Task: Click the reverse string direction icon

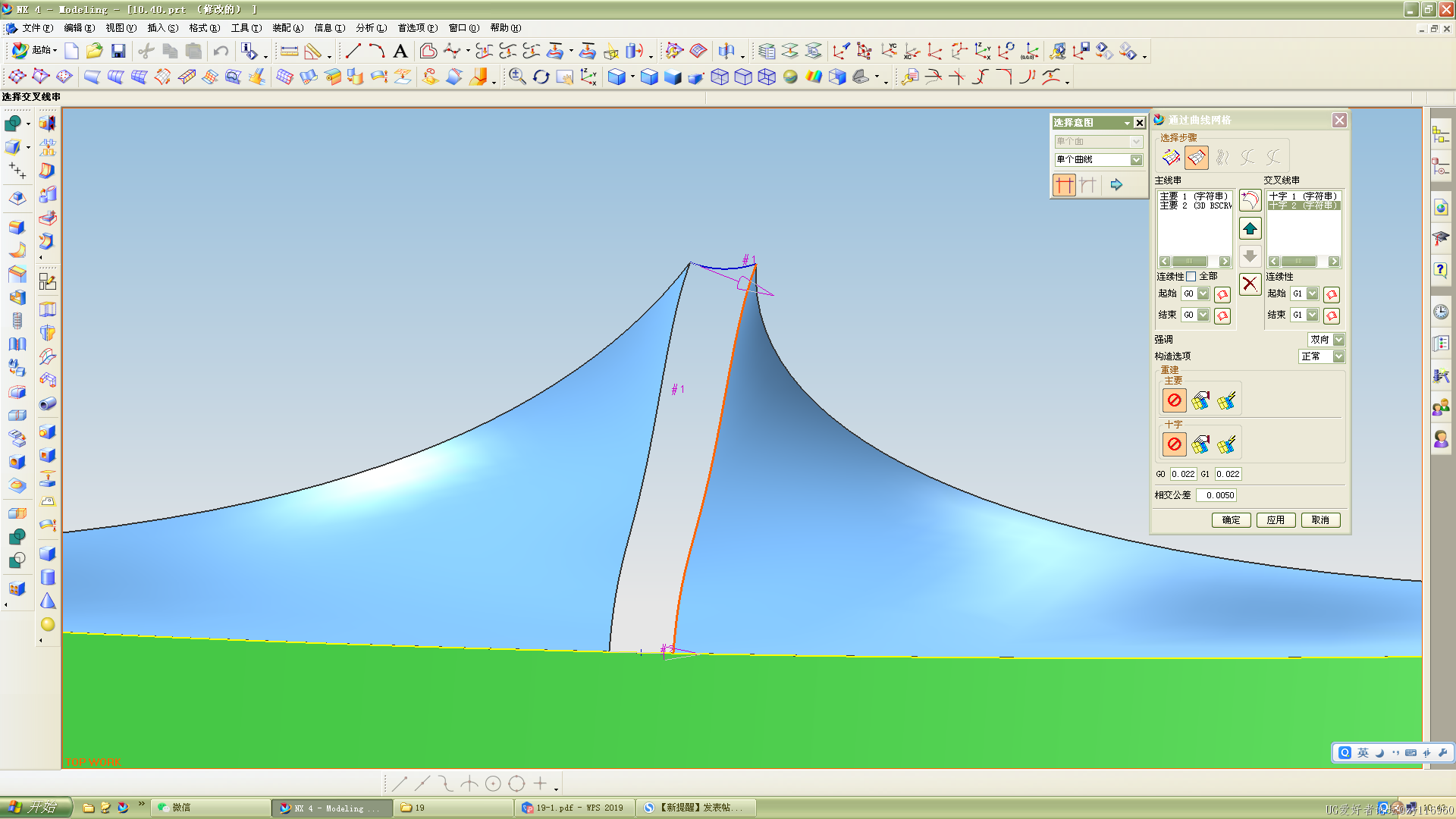Action: [1250, 200]
